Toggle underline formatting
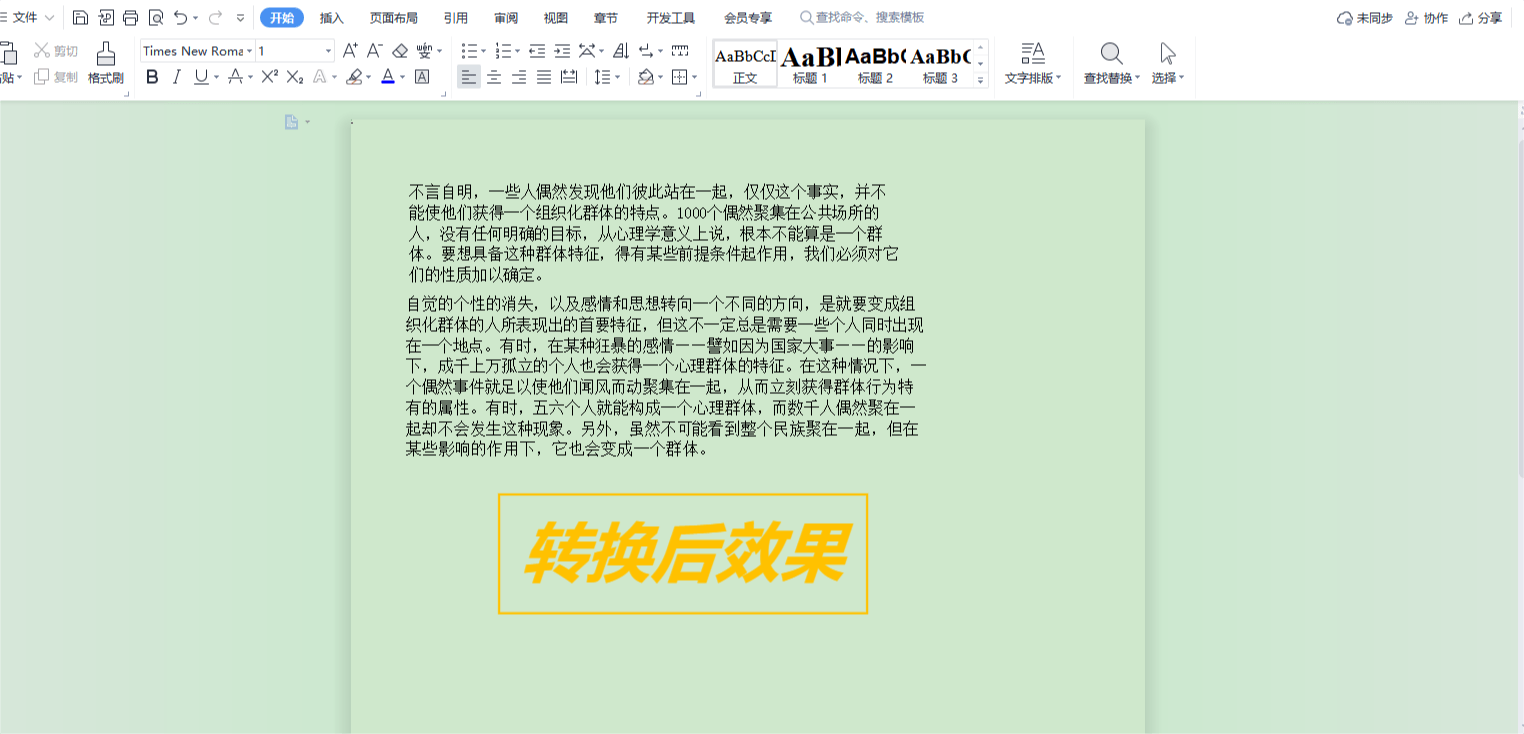 coord(201,77)
